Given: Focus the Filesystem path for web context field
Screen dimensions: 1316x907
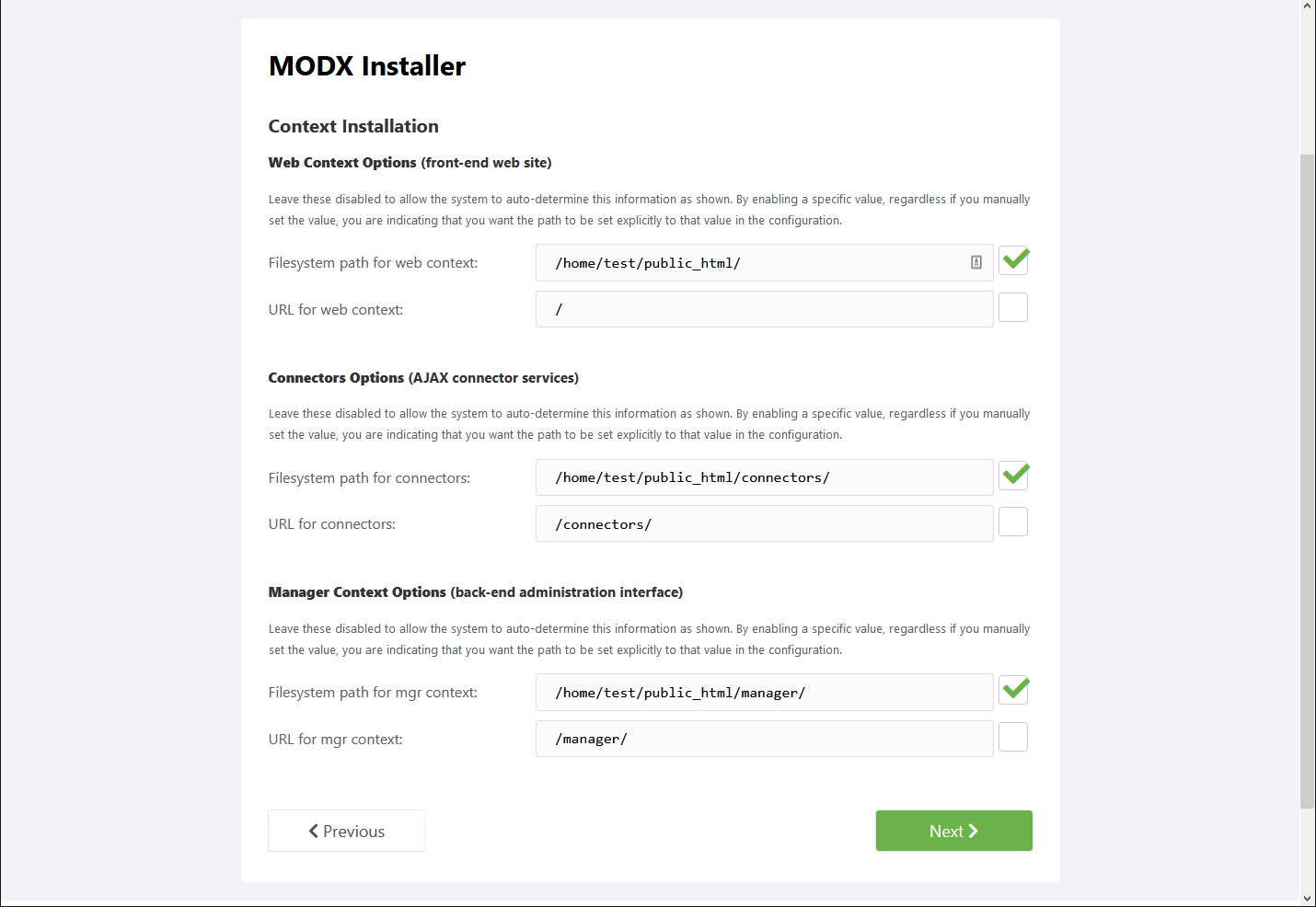Looking at the screenshot, I should (765, 263).
